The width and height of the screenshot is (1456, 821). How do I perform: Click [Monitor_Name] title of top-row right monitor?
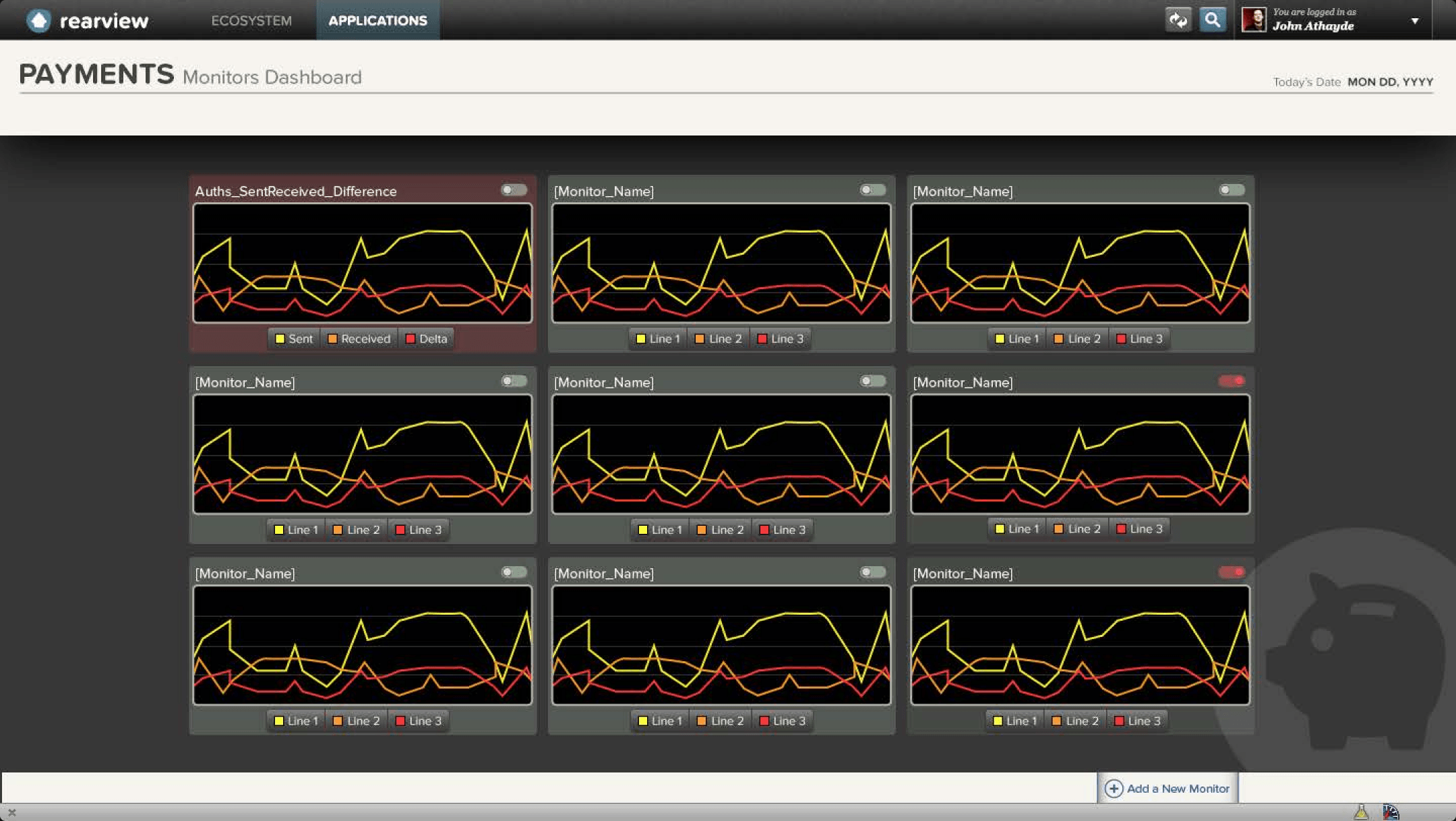(x=963, y=191)
